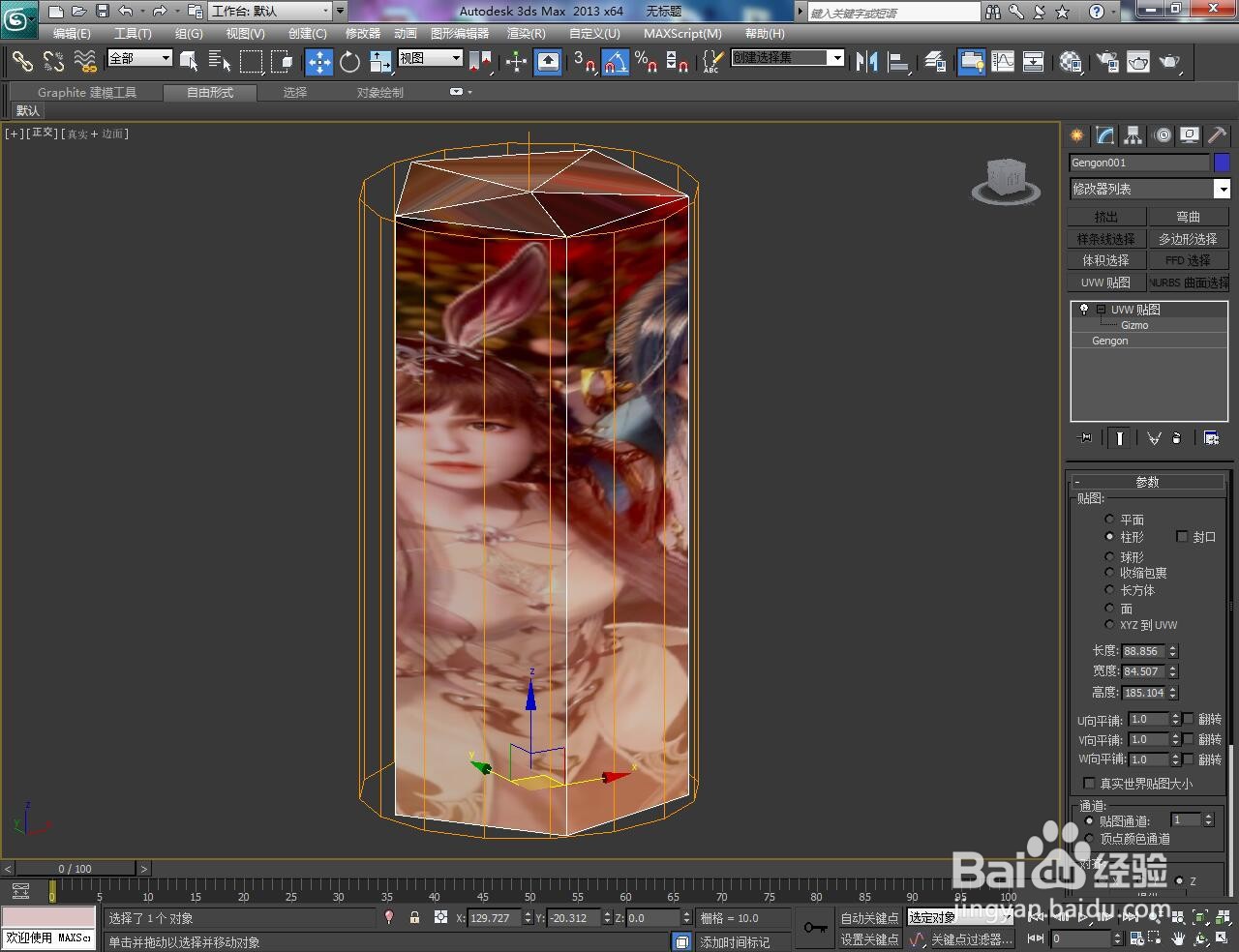Screen dimensions: 1239x952
Task: Click Select and Manipulate icon
Action: (516, 62)
